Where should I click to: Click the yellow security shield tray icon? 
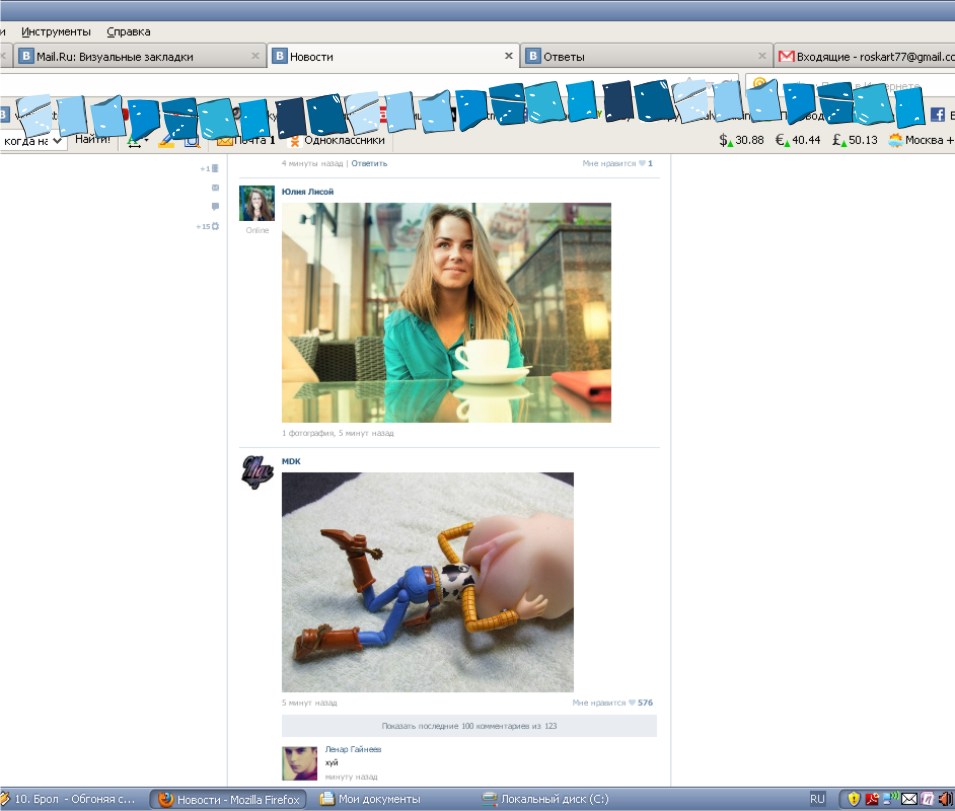point(853,799)
